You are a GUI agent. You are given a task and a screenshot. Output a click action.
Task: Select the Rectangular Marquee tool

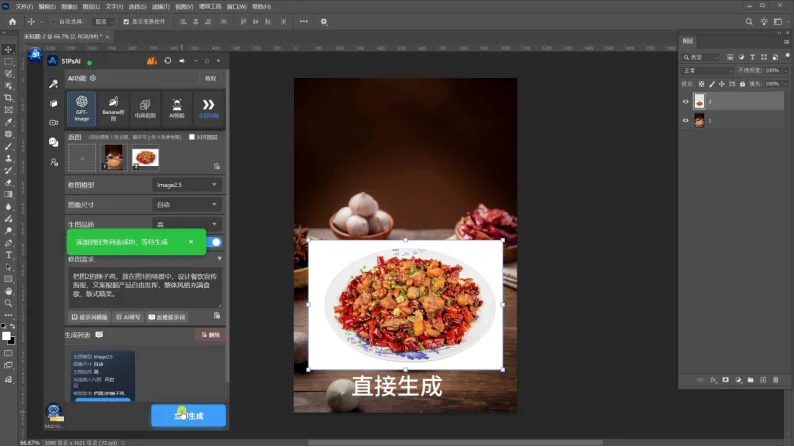pyautogui.click(x=8, y=61)
